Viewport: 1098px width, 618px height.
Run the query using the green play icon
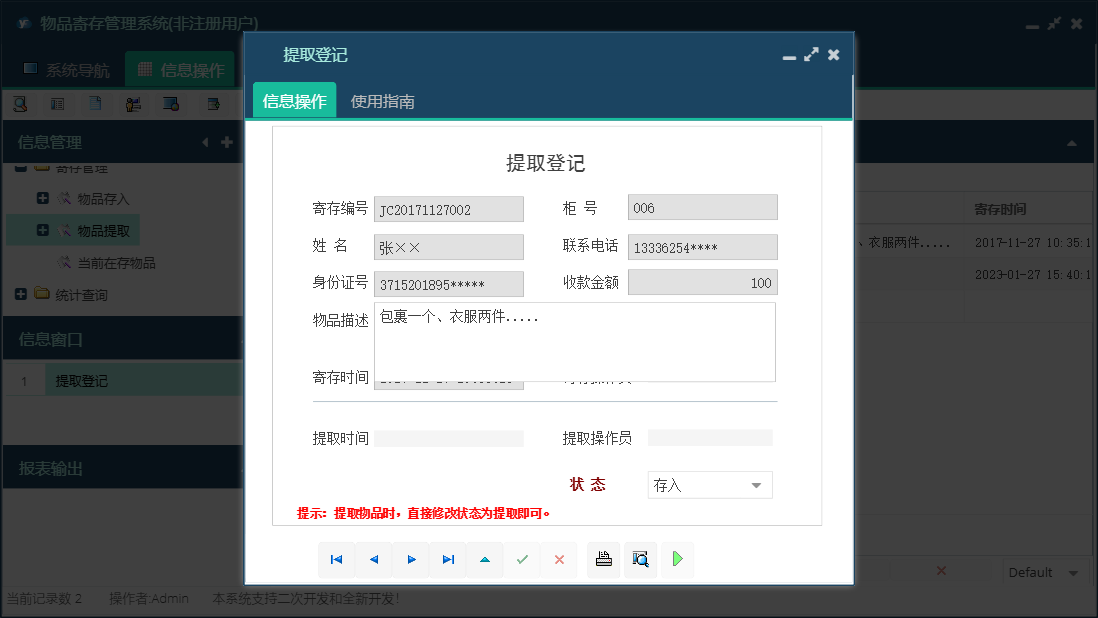tap(677, 560)
